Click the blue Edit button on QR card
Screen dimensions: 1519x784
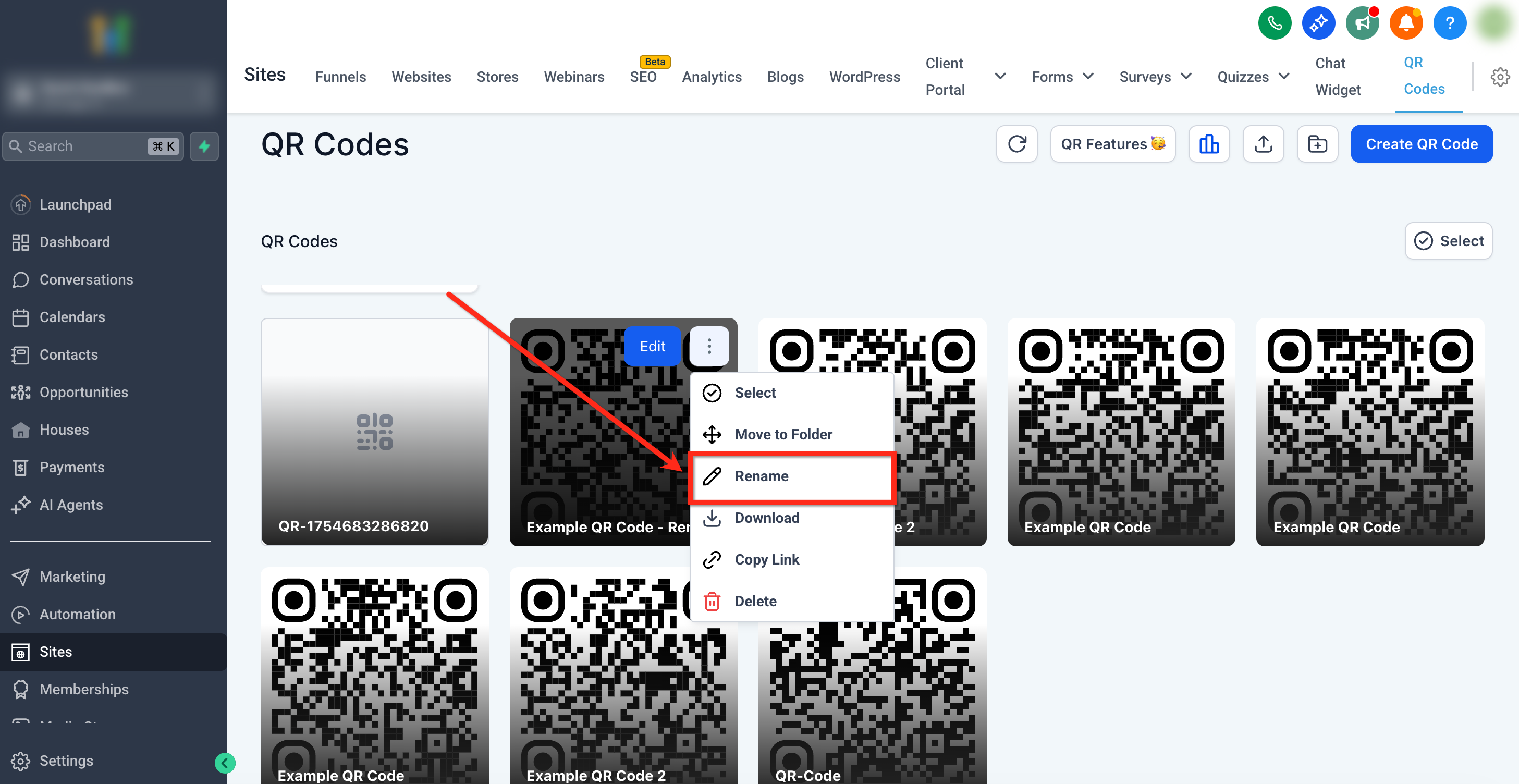tap(652, 346)
